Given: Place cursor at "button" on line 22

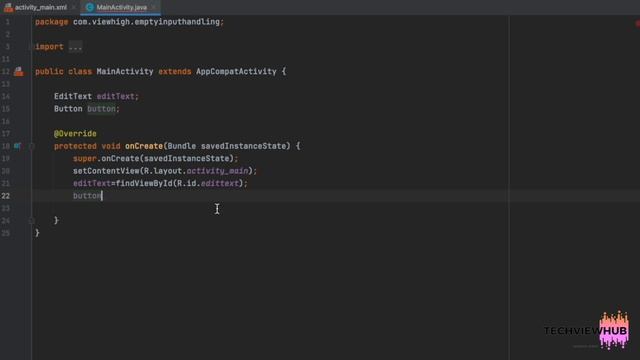Looking at the screenshot, I should tap(87, 196).
